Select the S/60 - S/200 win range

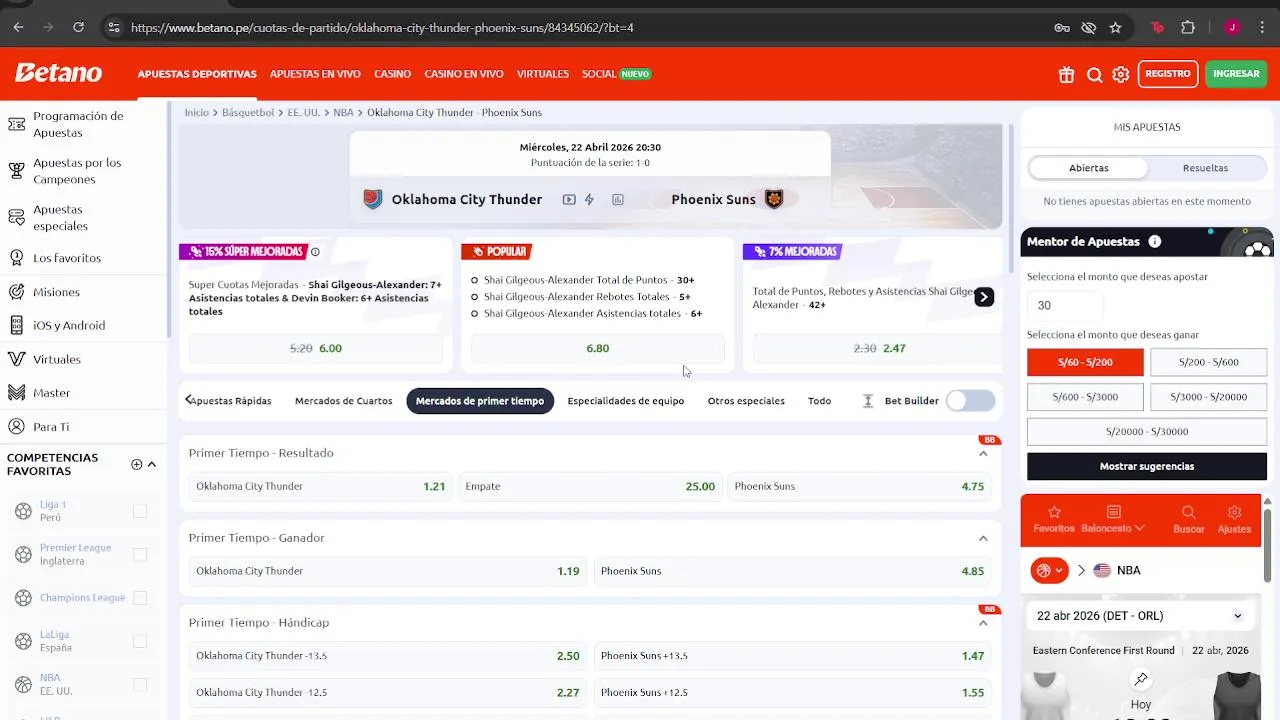pos(1085,362)
